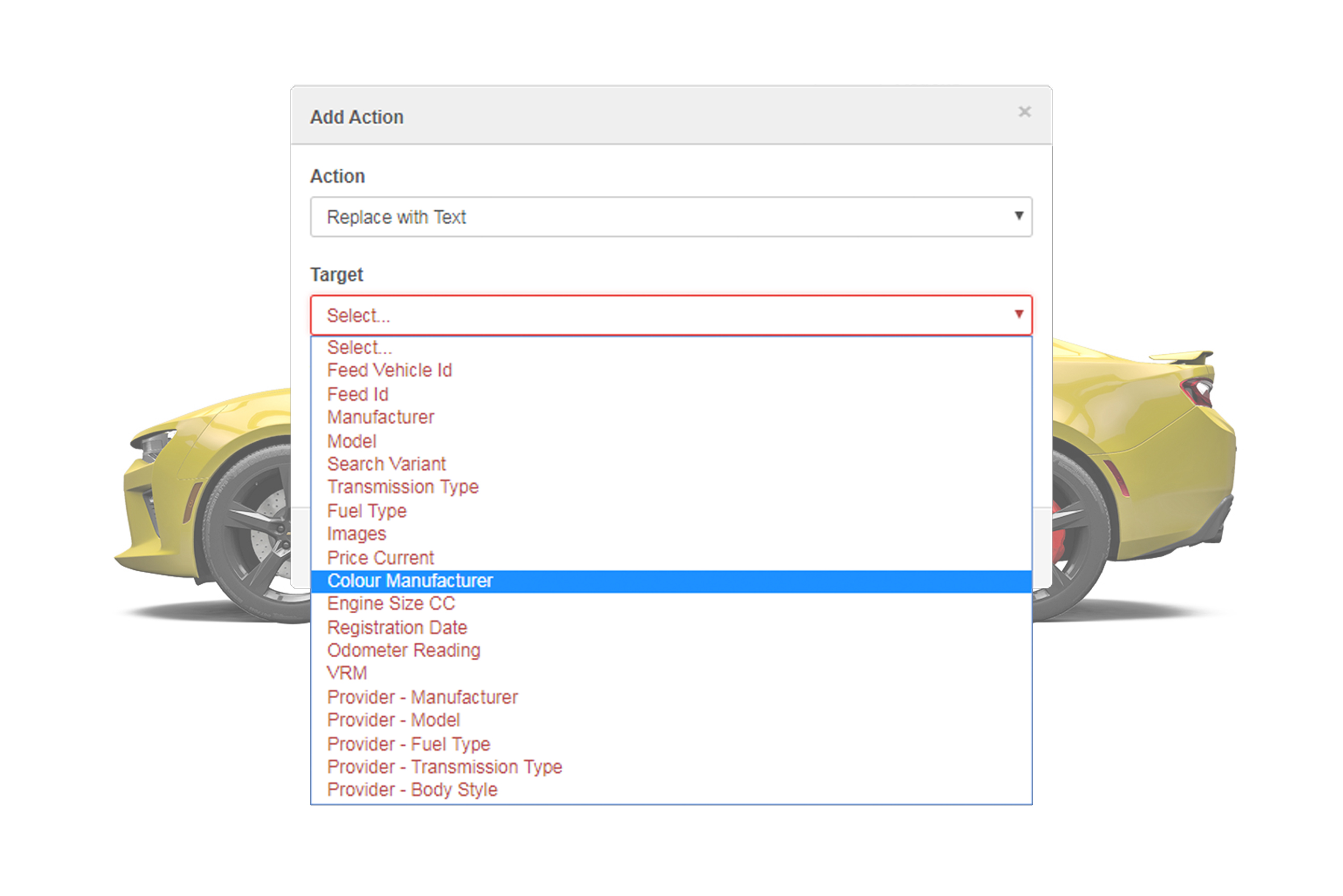Choose highlighted Colour Manufacturer option

coord(671,581)
